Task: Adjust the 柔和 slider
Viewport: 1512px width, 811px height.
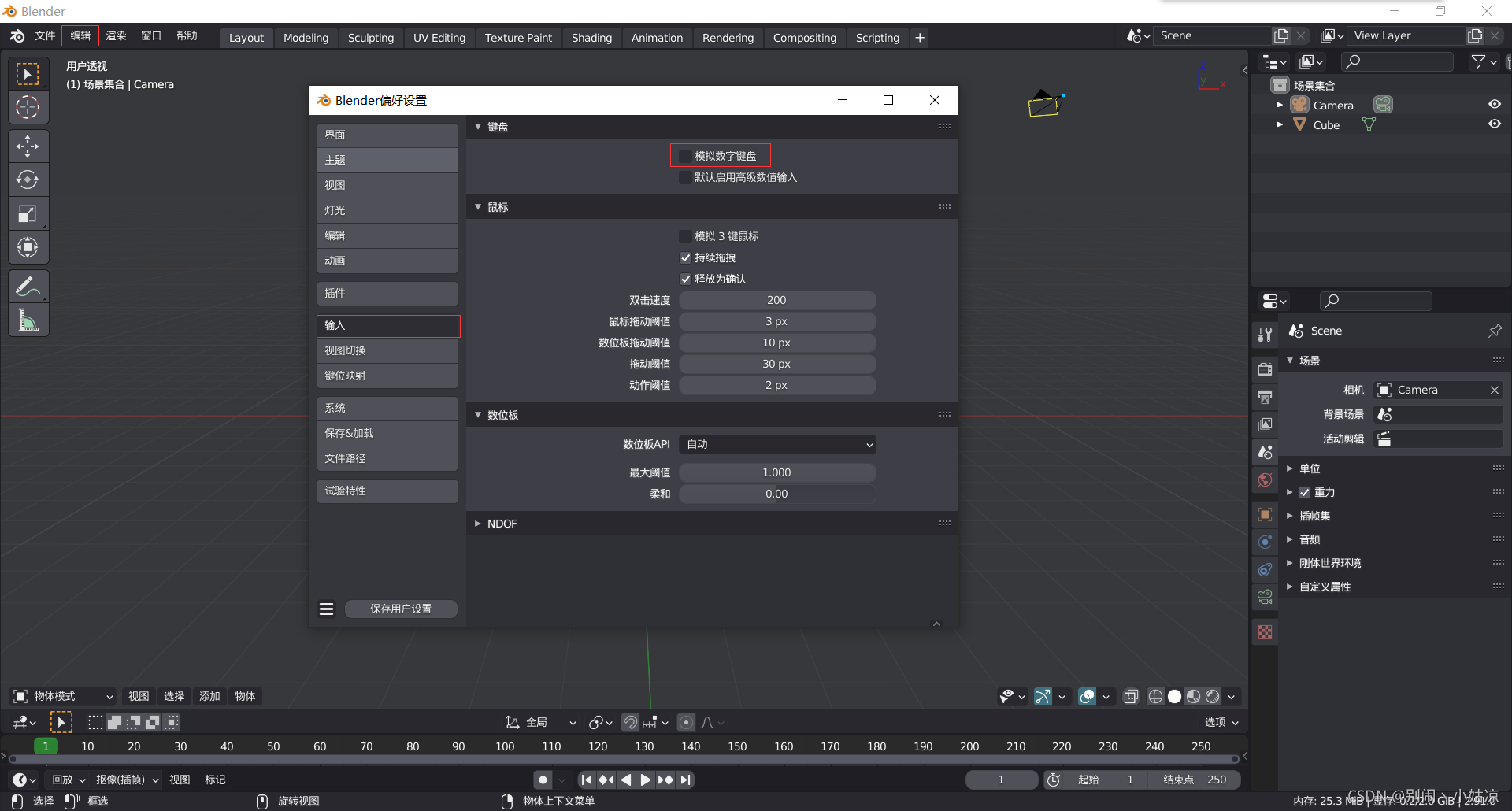Action: click(777, 494)
